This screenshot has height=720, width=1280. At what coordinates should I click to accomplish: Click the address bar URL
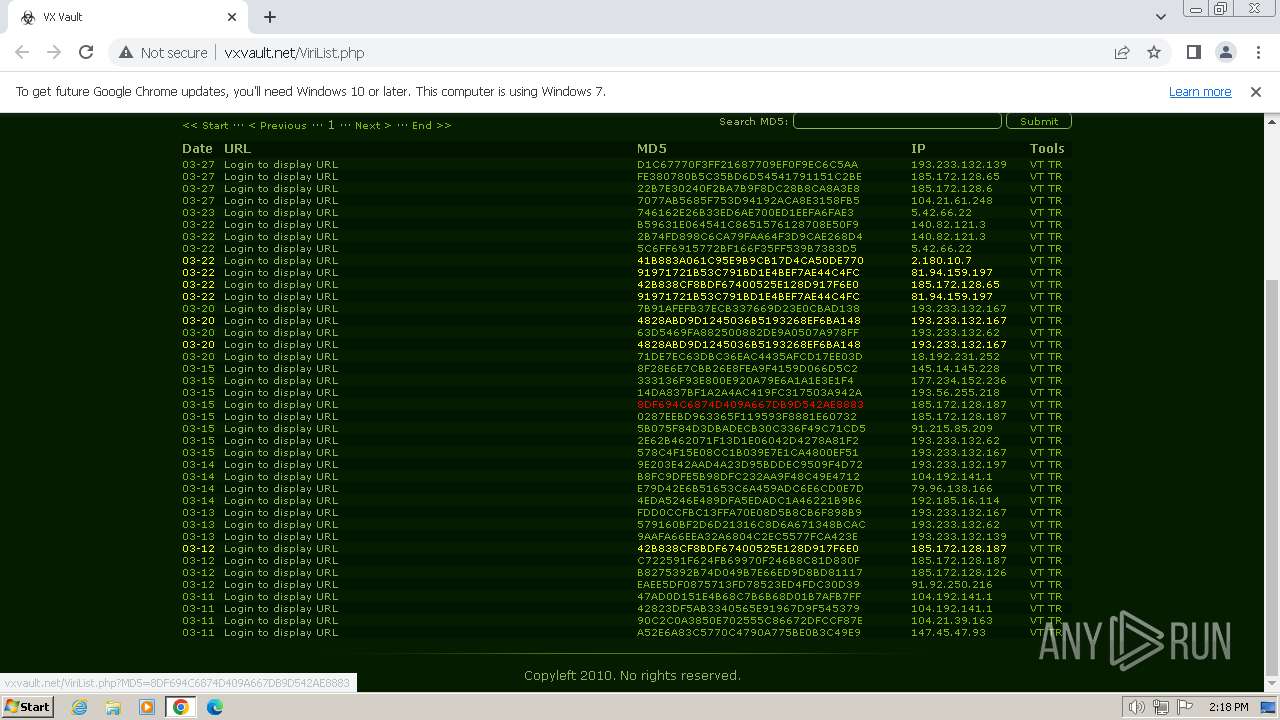pos(294,53)
